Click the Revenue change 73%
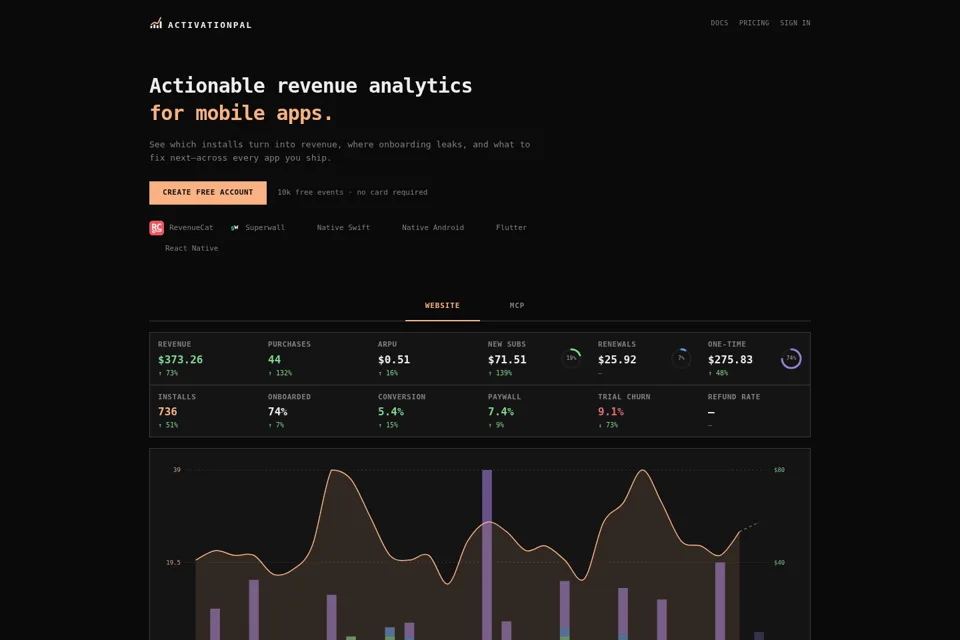The width and height of the screenshot is (960, 640). pos(168,373)
